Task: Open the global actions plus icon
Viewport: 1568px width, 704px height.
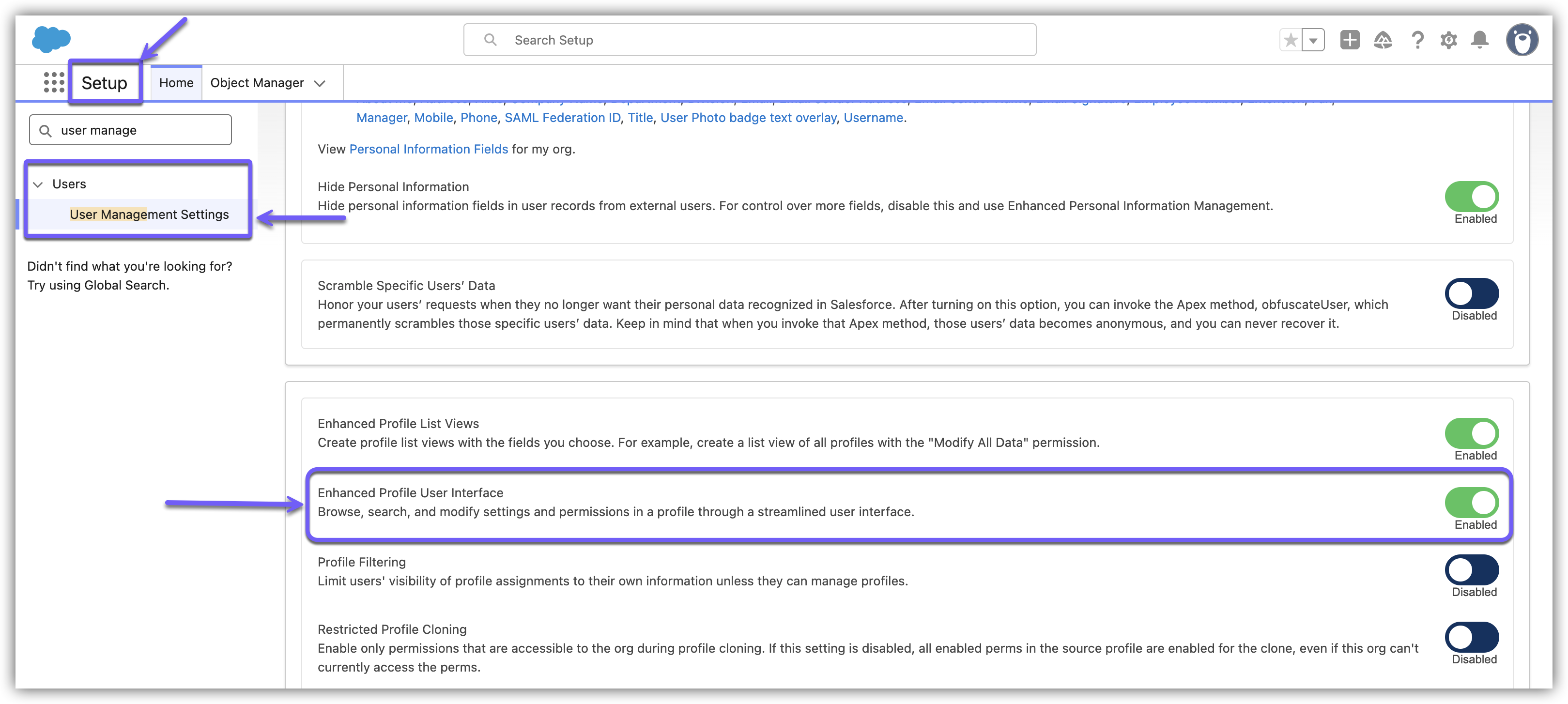Action: 1350,40
